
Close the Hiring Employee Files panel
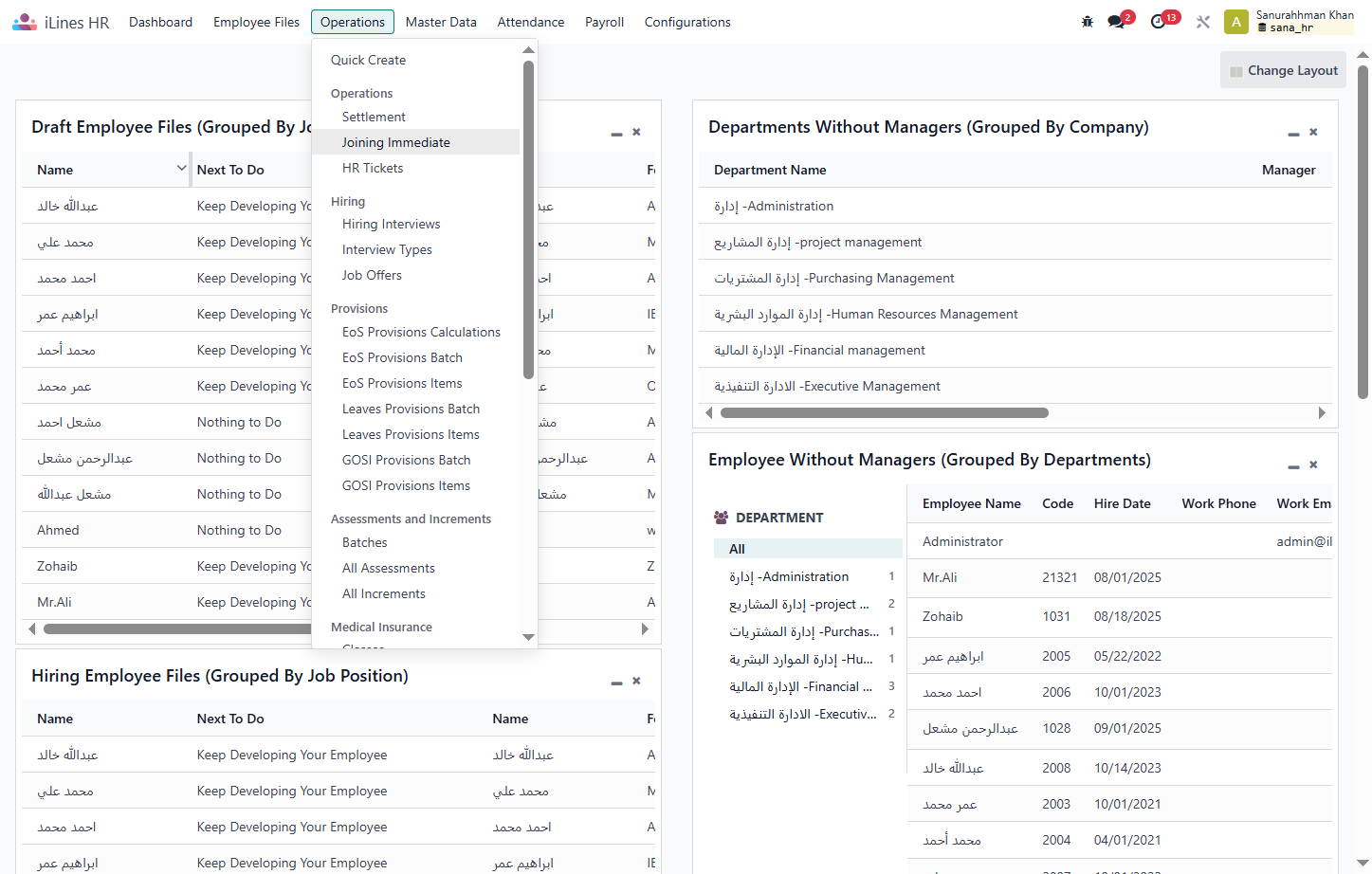click(x=636, y=681)
